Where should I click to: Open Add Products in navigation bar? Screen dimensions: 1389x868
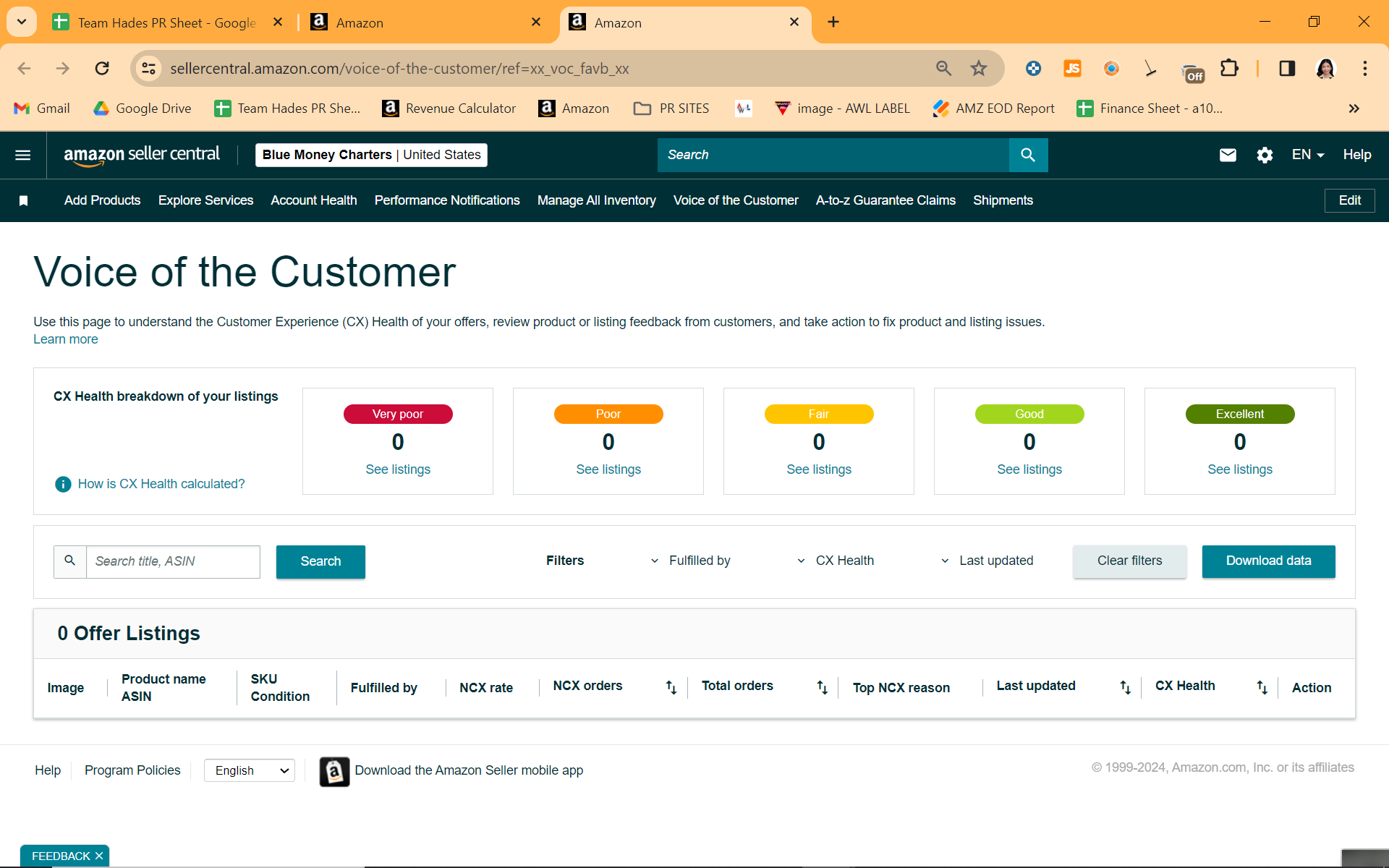point(103,200)
